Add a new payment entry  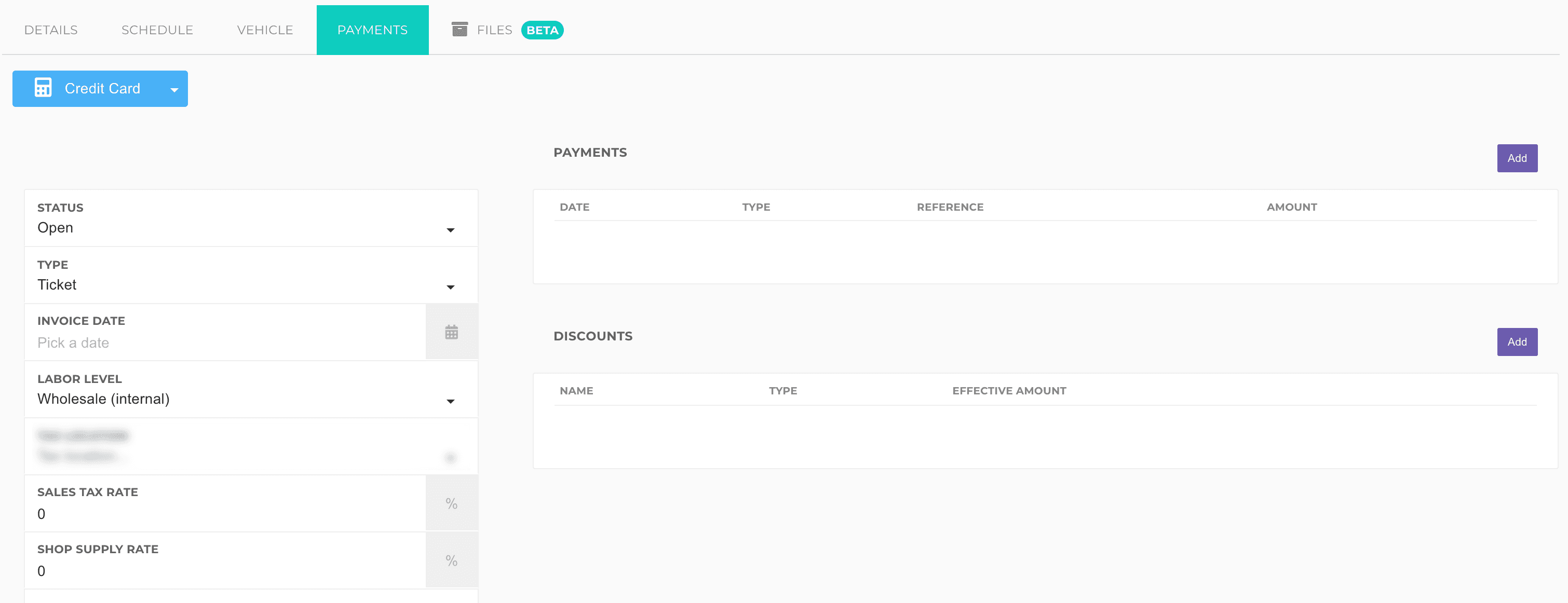pos(1516,158)
